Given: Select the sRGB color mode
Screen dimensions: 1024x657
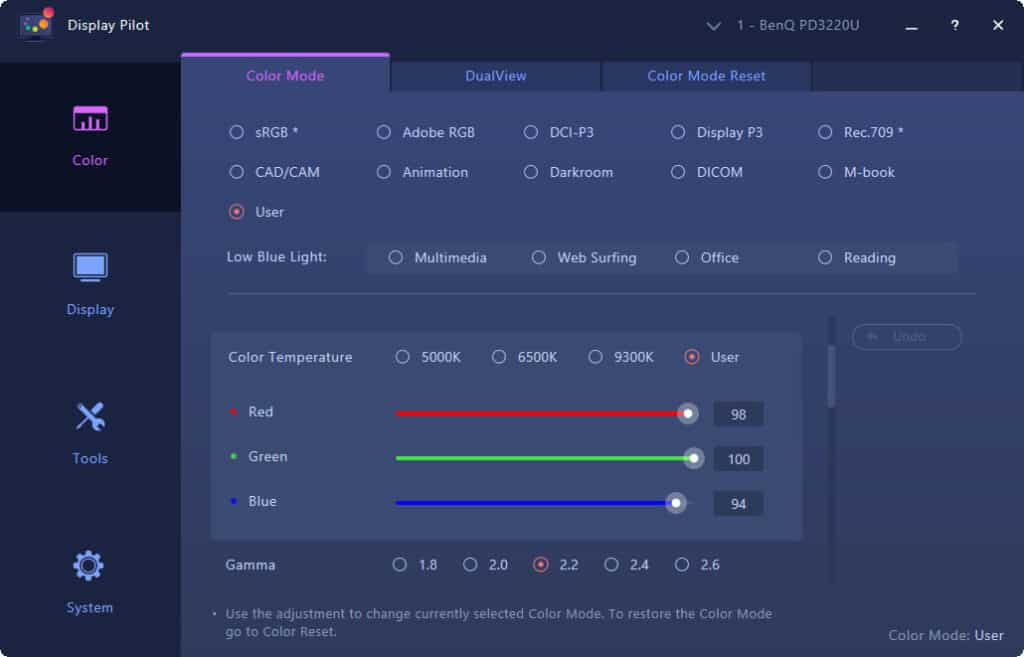Looking at the screenshot, I should click(237, 131).
